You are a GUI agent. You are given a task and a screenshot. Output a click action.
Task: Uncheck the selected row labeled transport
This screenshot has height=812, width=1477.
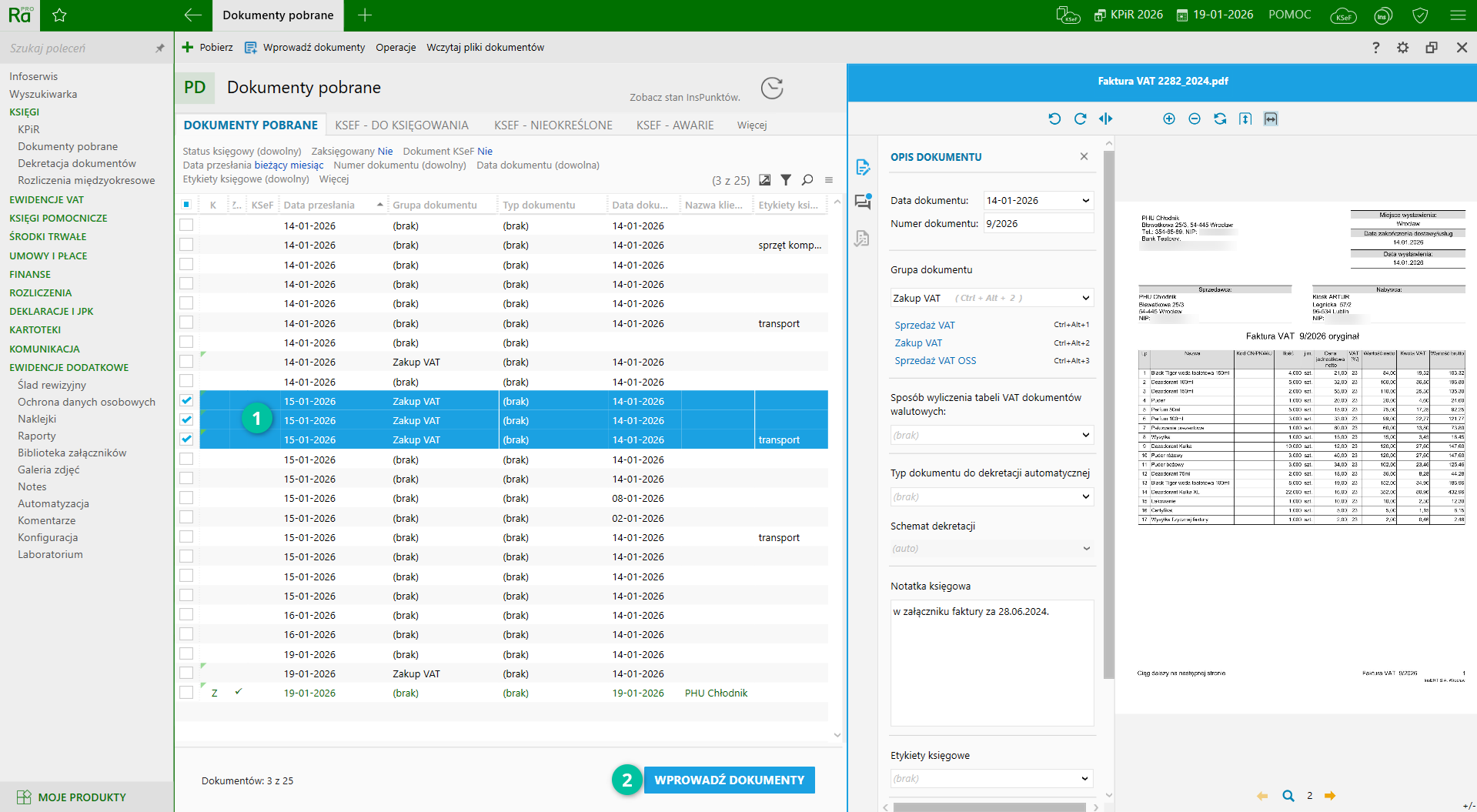pos(186,439)
